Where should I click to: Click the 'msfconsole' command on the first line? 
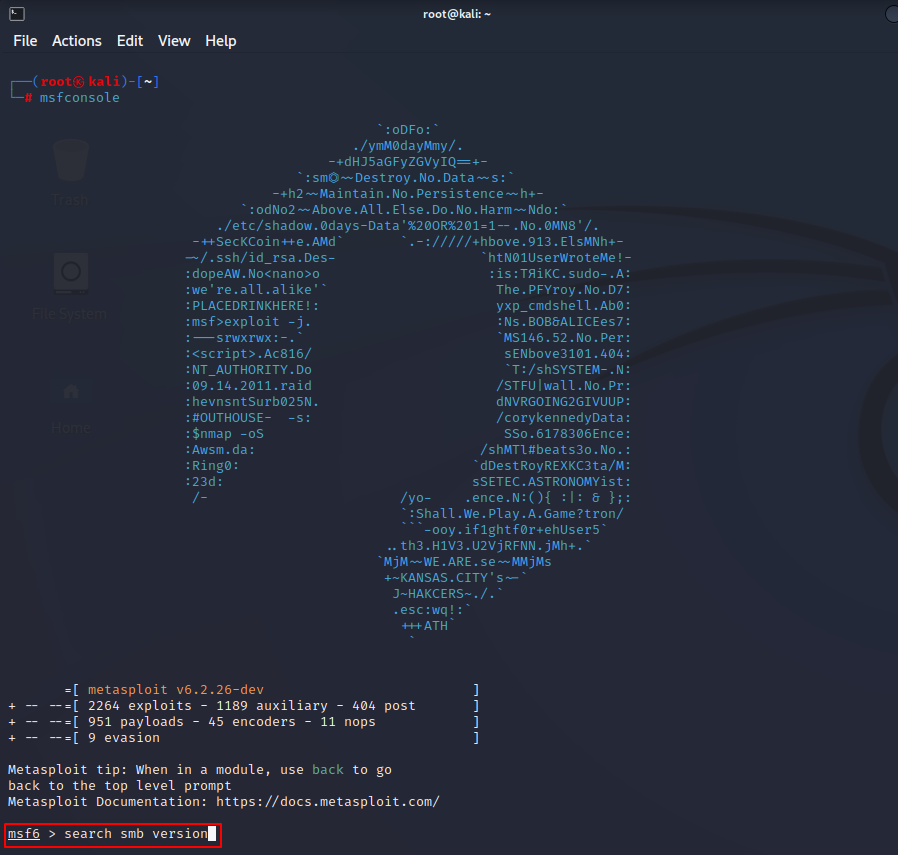click(79, 98)
